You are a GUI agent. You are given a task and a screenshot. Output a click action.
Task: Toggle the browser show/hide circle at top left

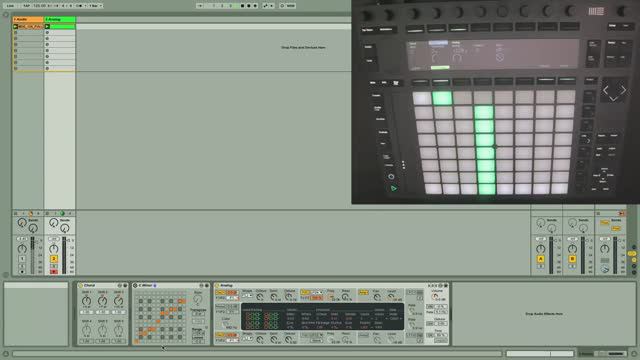click(6, 15)
